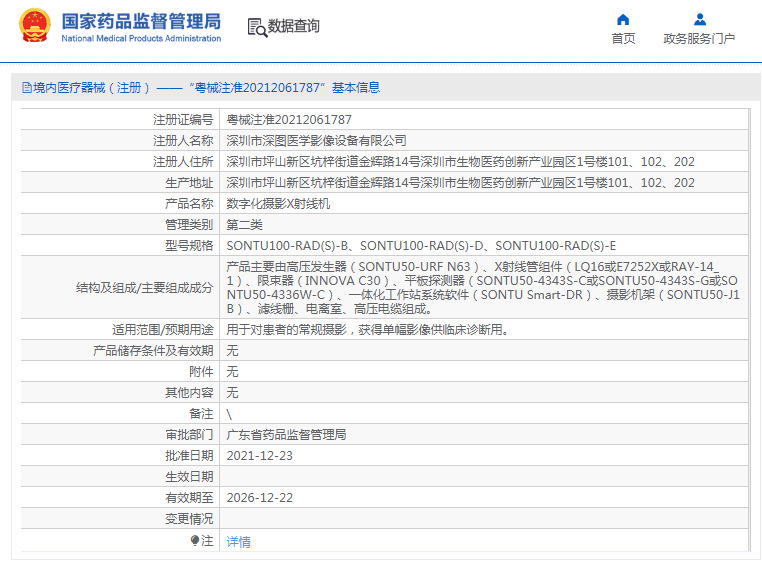Open the 详情 link
The image size is (762, 564).
tap(239, 541)
